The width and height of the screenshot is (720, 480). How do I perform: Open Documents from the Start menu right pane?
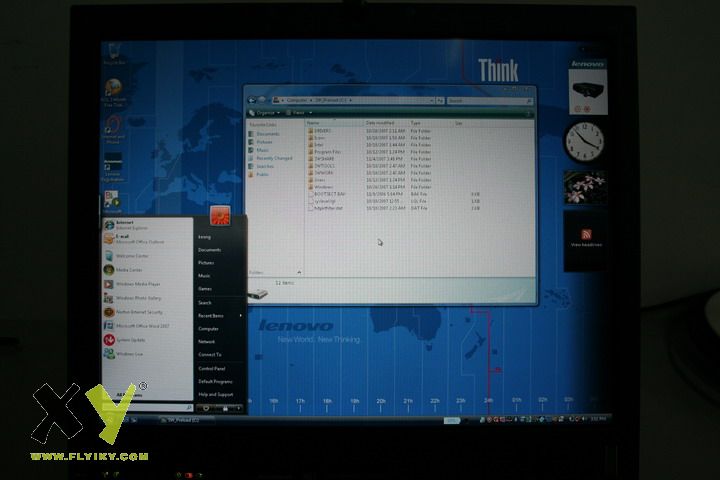pos(210,250)
